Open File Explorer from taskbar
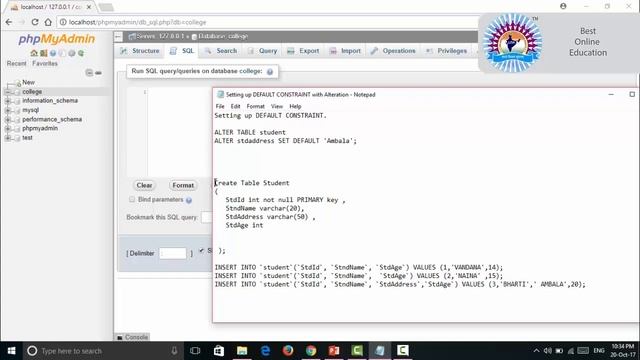640x360 pixels. point(242,351)
